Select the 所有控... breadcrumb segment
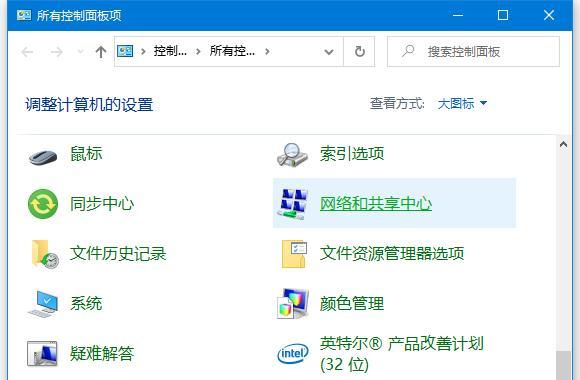The height and width of the screenshot is (380, 580). 232,51
